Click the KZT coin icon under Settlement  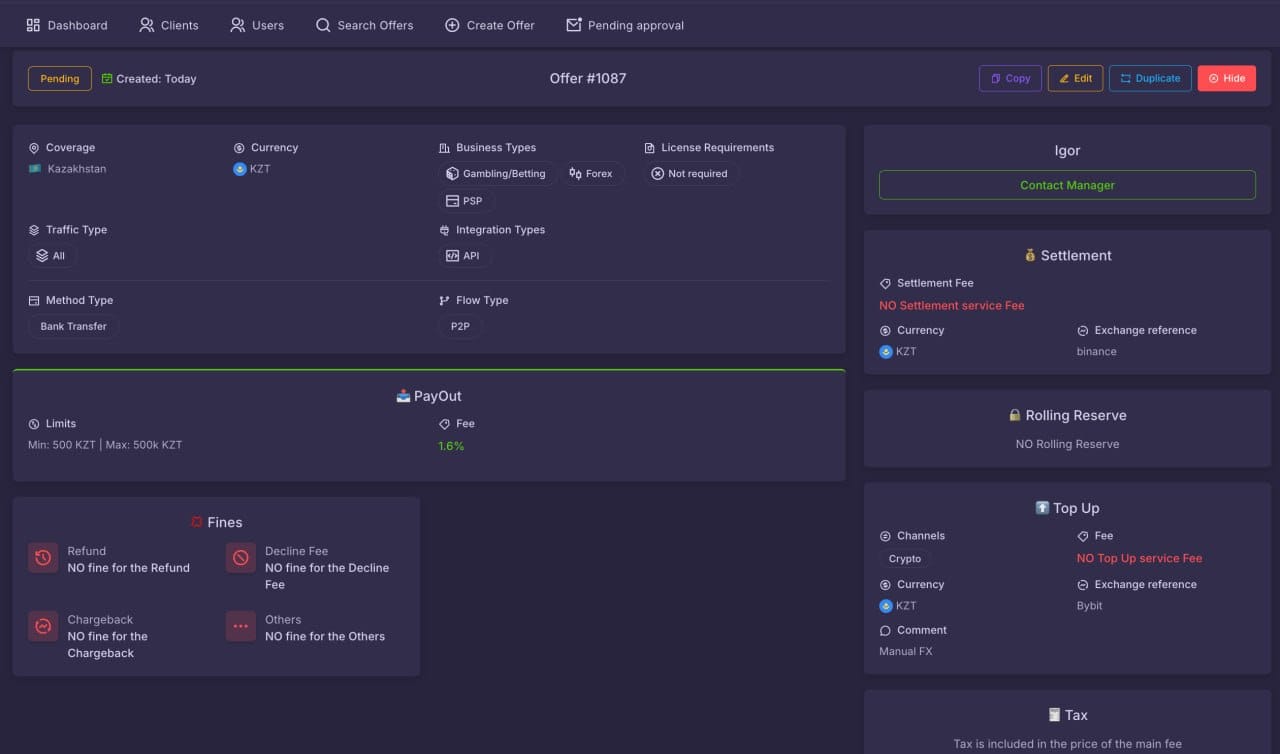tap(885, 352)
